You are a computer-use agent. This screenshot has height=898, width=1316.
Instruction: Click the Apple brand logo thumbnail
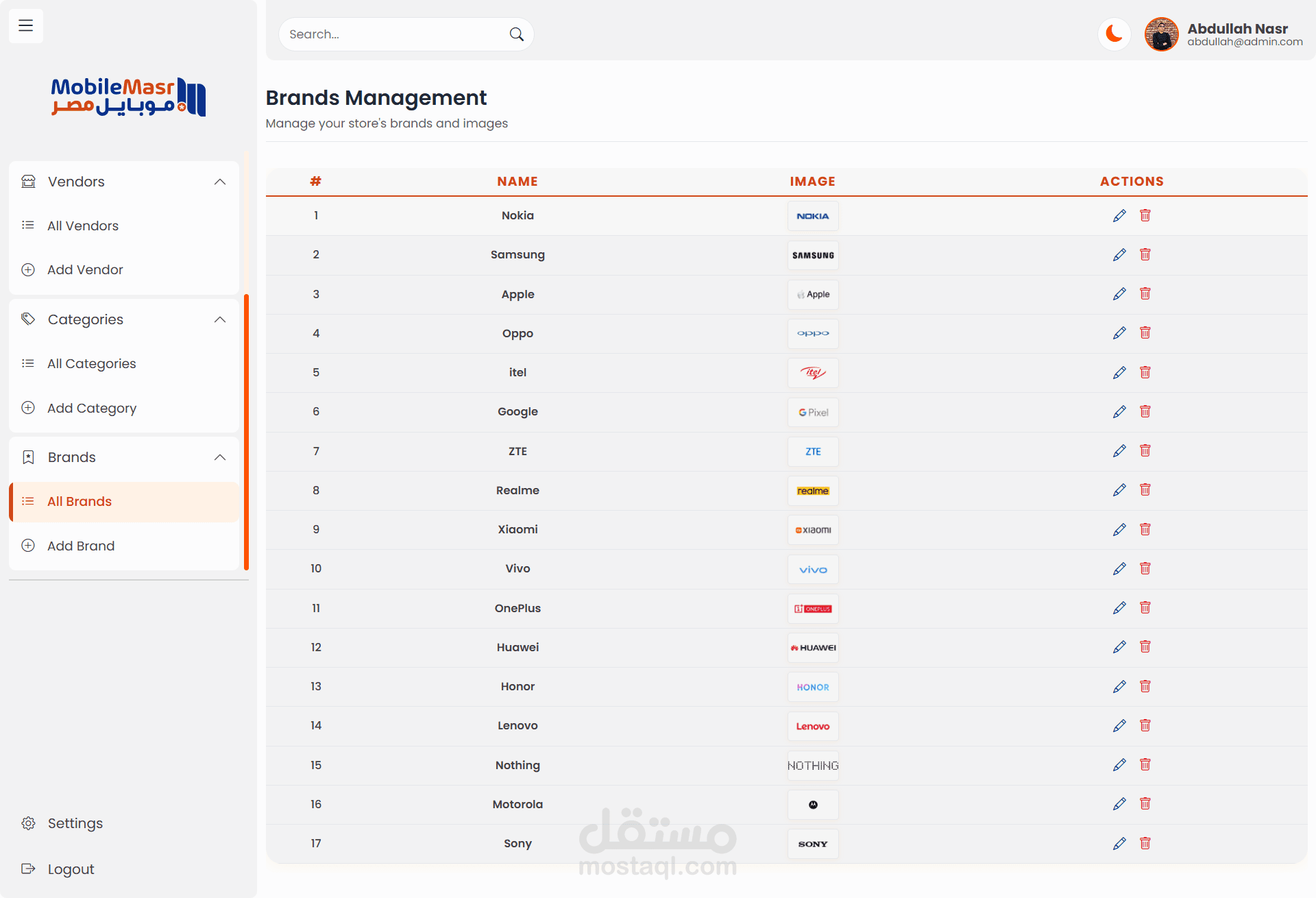[x=813, y=295]
